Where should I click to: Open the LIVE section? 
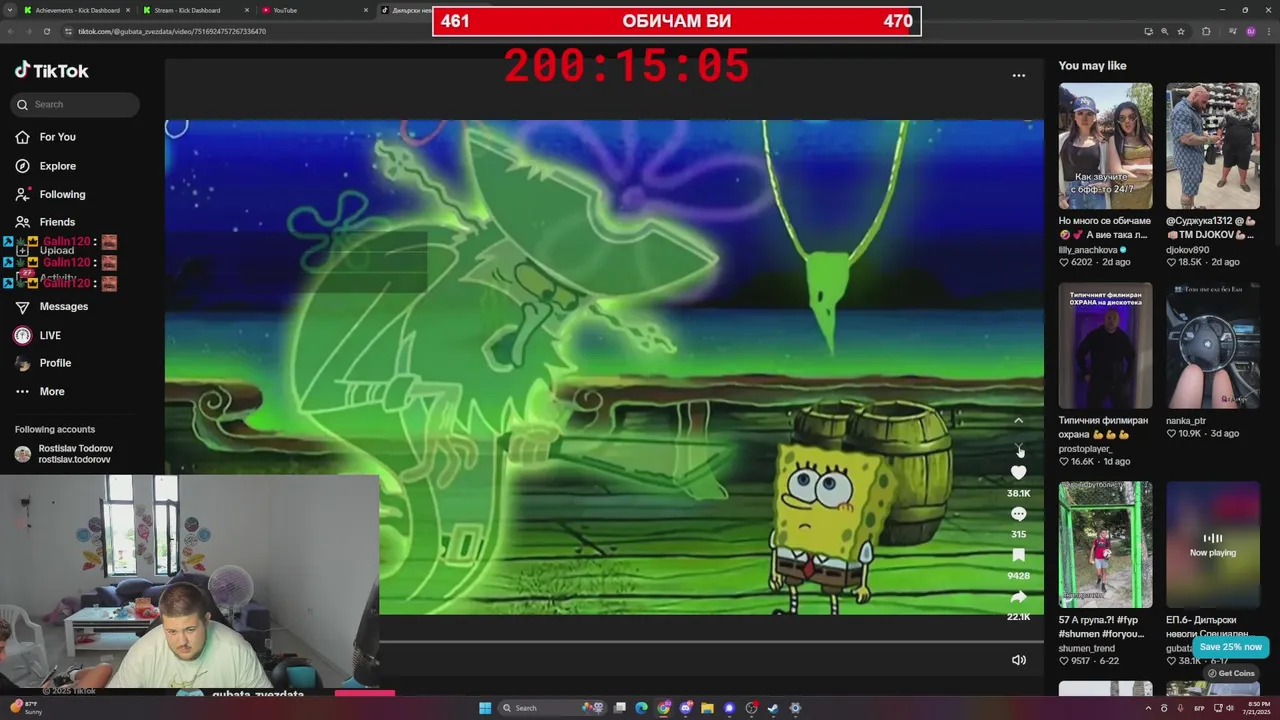coord(49,335)
